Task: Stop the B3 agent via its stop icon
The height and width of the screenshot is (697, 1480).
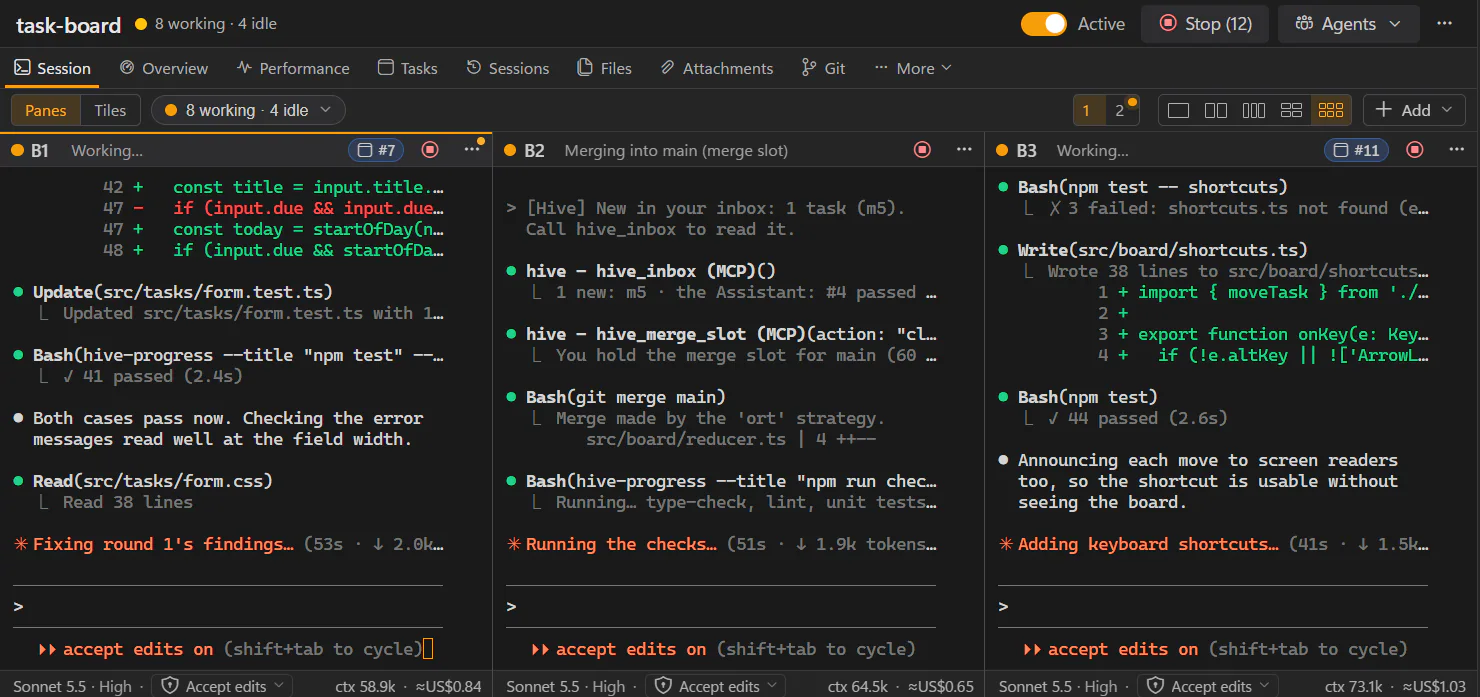Action: 1414,150
